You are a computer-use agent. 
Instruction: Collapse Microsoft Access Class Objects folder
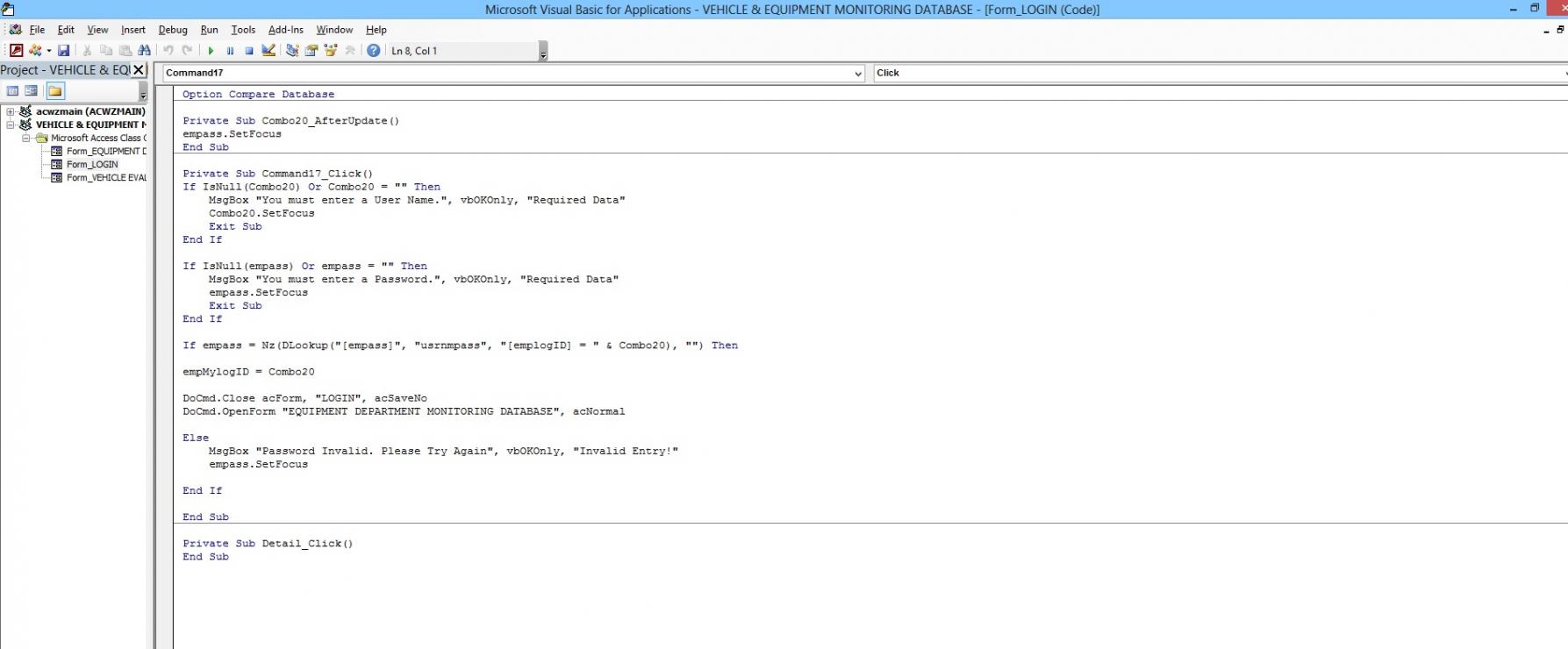(26, 138)
